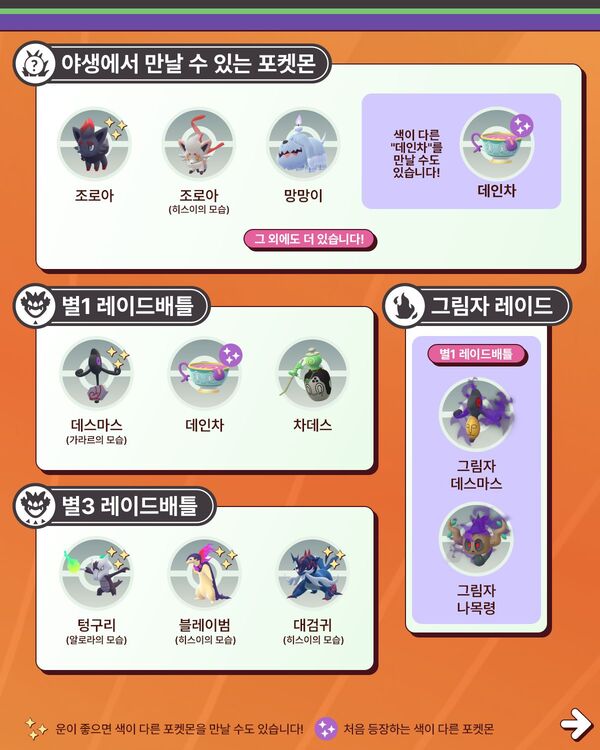Select the Shadow Phantump 그림자 나목령 icon
Screen dimensions: 600x750
477,539
